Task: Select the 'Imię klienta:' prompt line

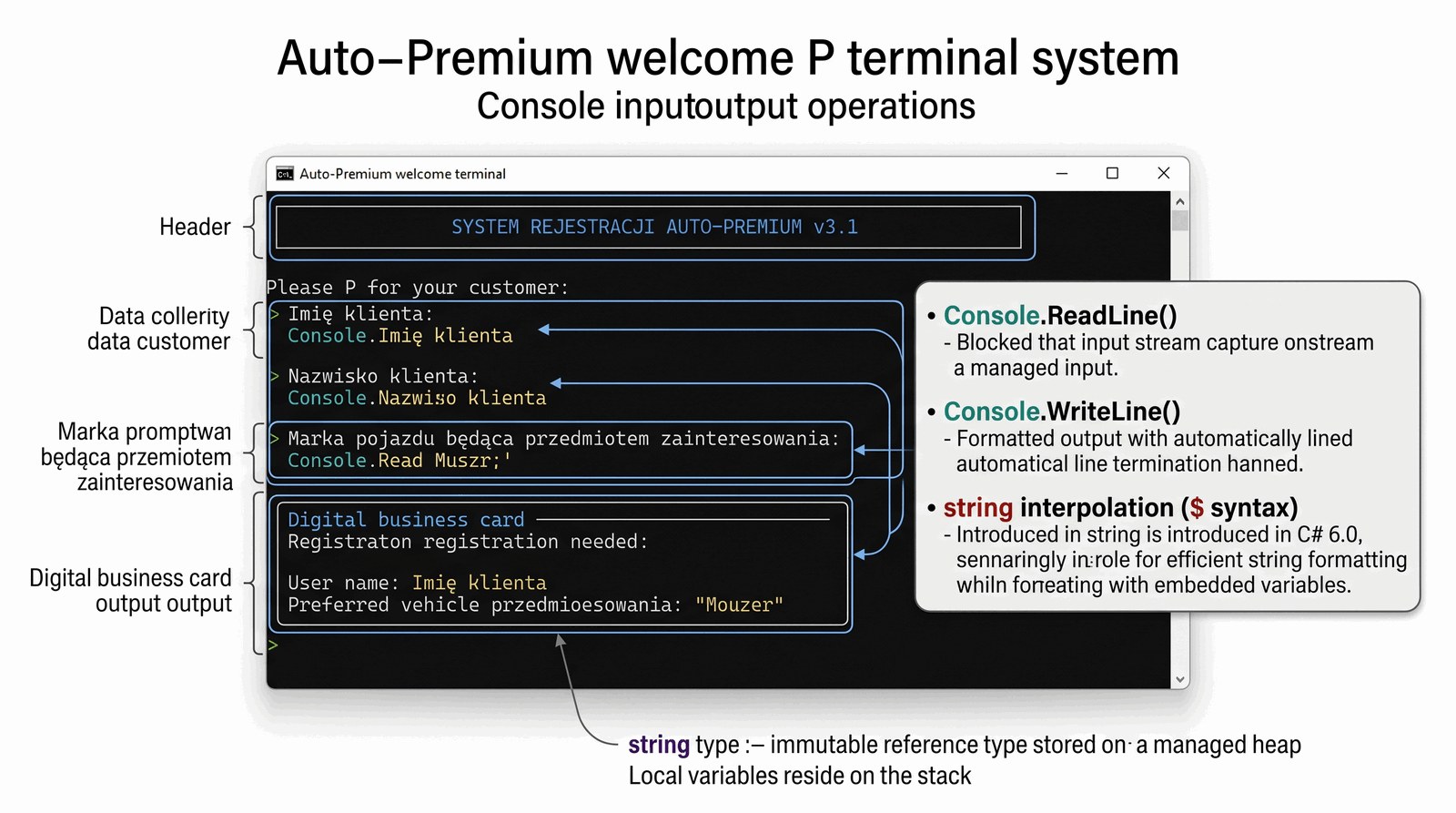Action: (x=360, y=314)
